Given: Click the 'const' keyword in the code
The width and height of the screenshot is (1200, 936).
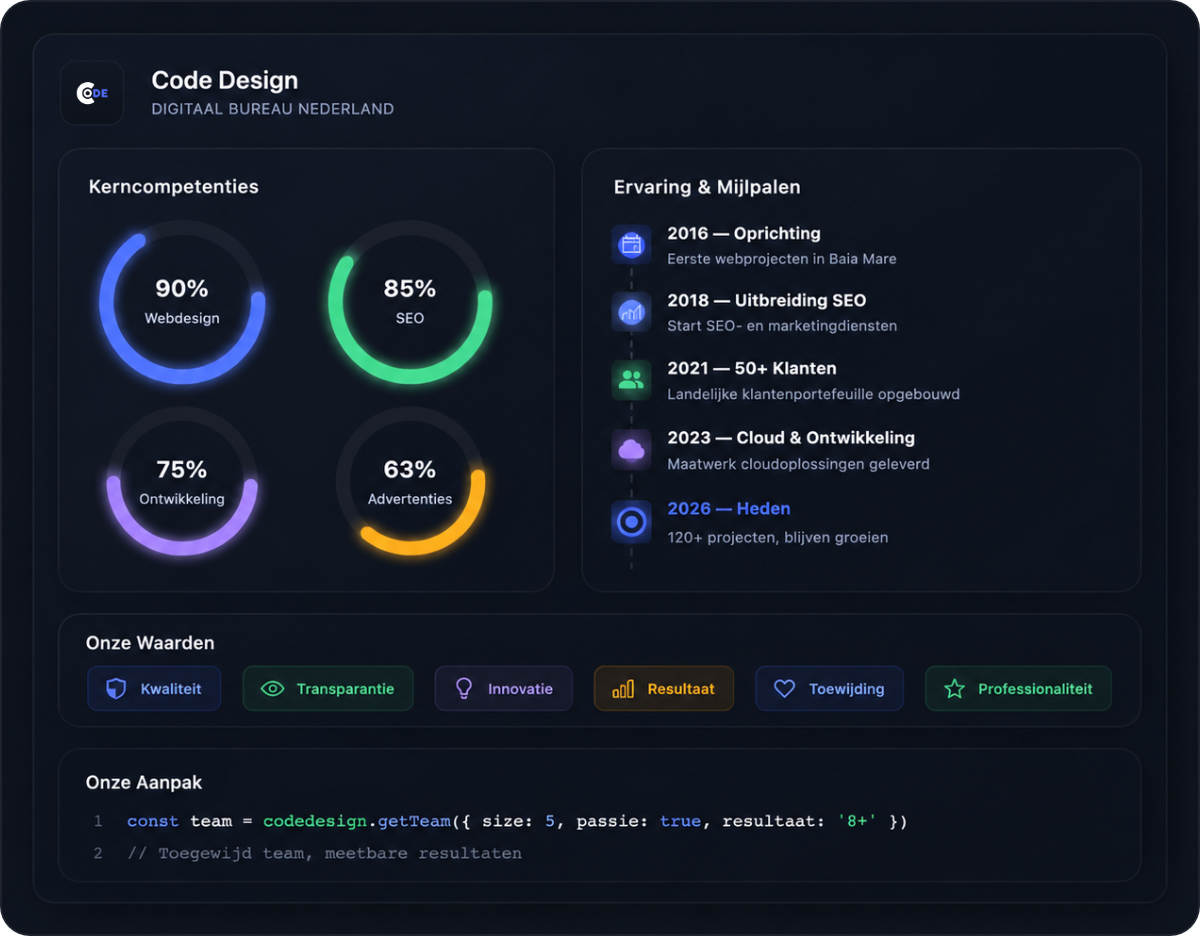Looking at the screenshot, I should (153, 821).
